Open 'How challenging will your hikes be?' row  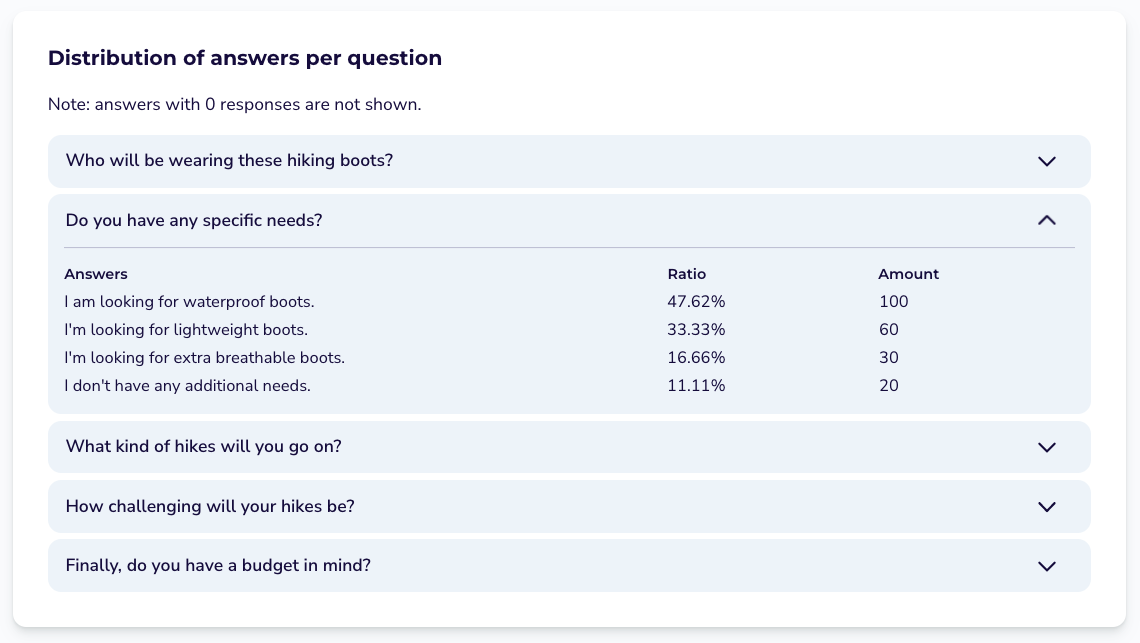point(569,506)
